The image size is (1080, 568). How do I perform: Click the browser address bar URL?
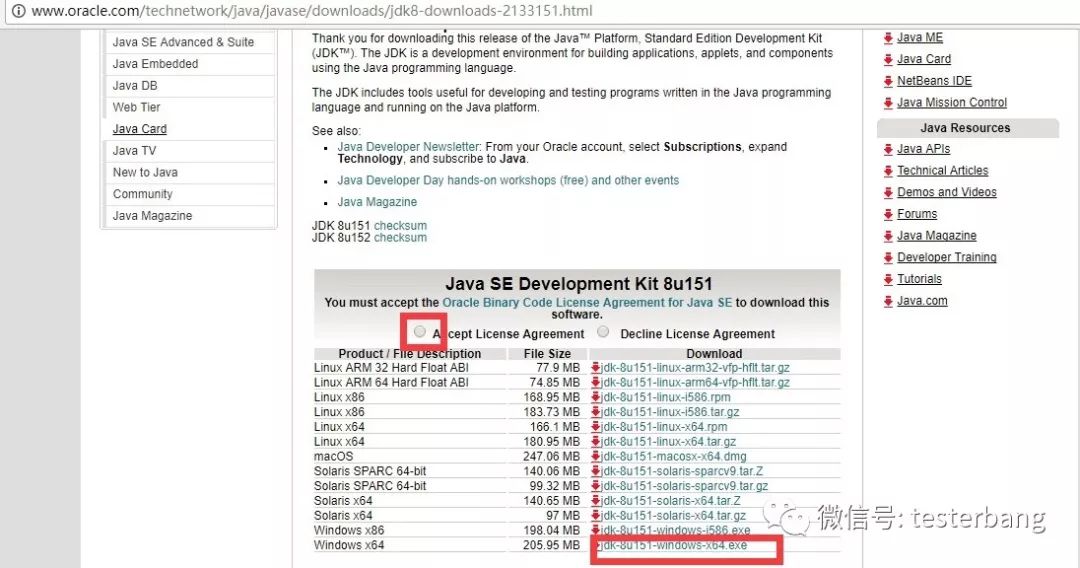click(x=312, y=11)
